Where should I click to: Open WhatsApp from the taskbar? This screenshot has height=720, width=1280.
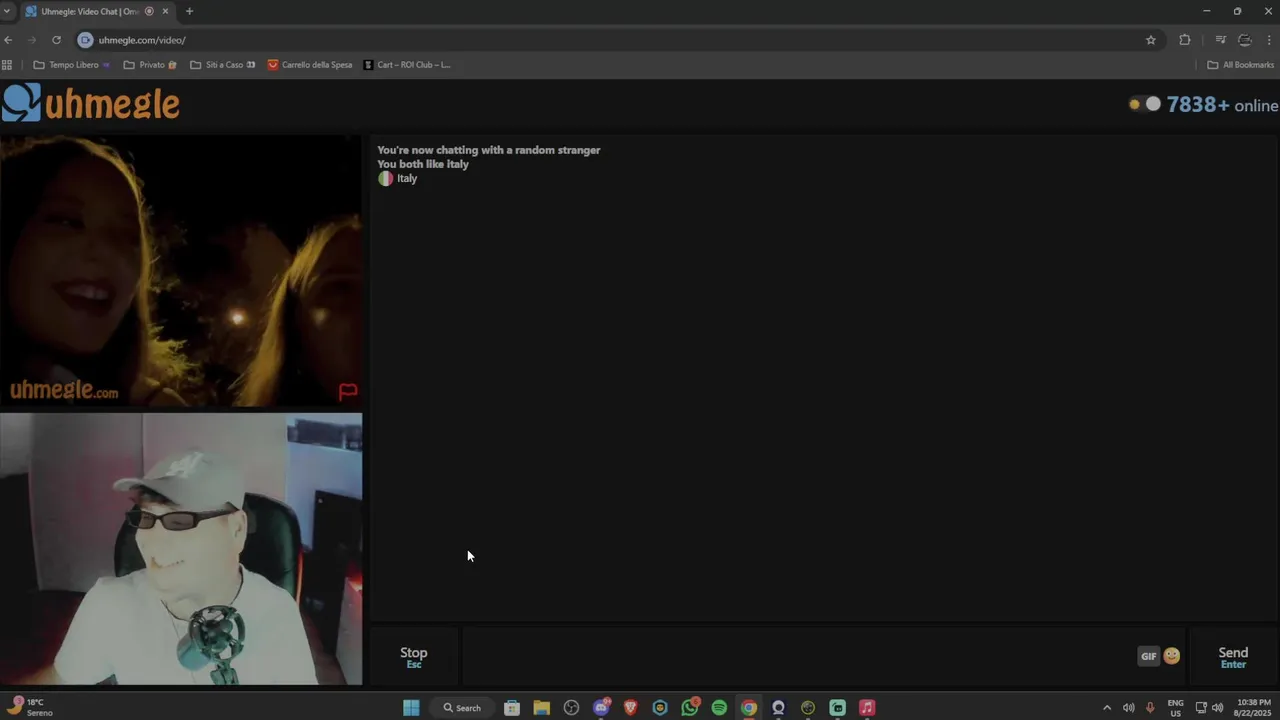pyautogui.click(x=689, y=708)
